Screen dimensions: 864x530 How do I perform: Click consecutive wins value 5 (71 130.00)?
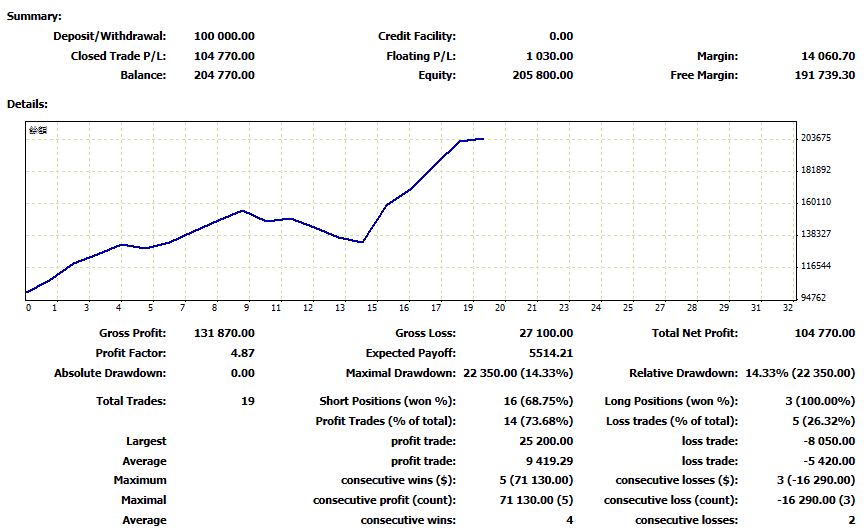coord(536,480)
